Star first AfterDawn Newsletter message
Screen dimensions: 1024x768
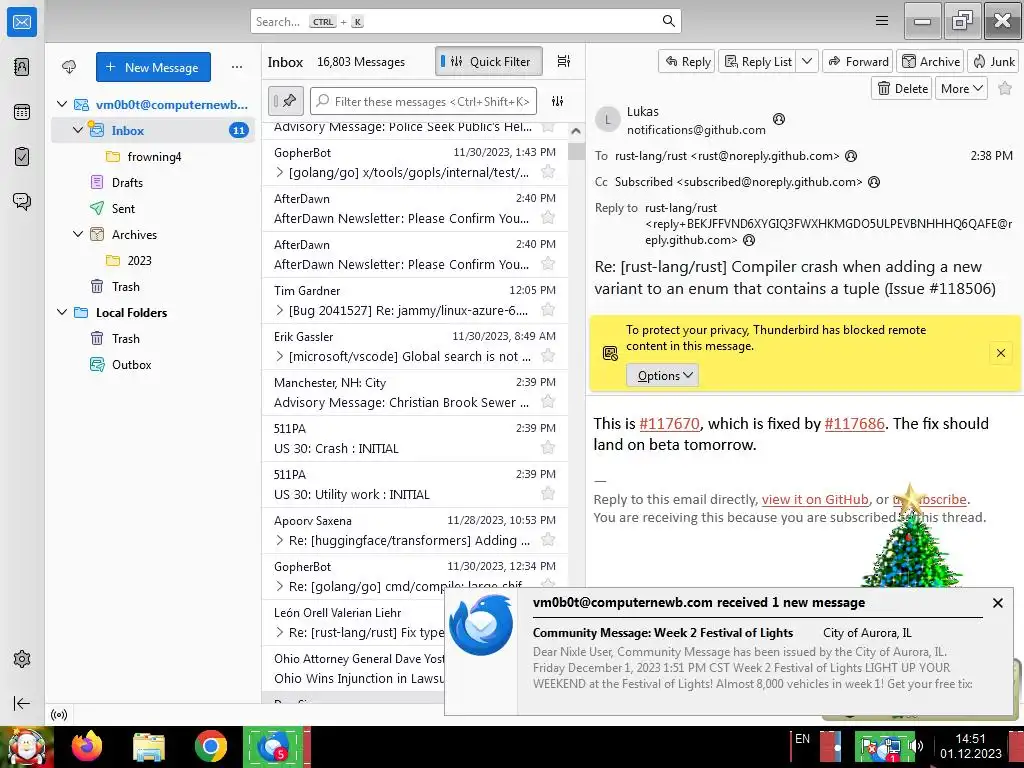548,217
